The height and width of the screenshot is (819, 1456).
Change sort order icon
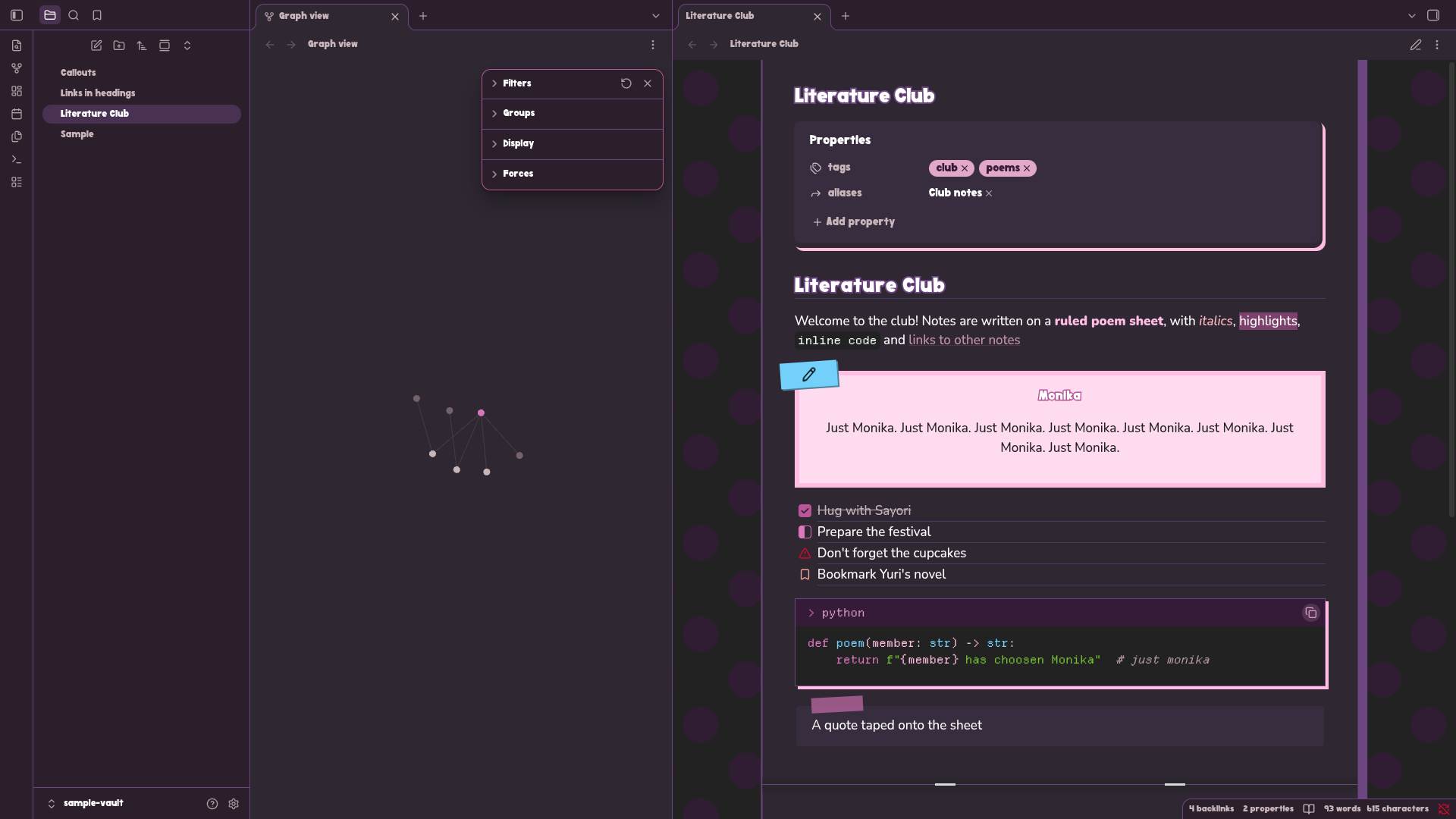pos(142,45)
